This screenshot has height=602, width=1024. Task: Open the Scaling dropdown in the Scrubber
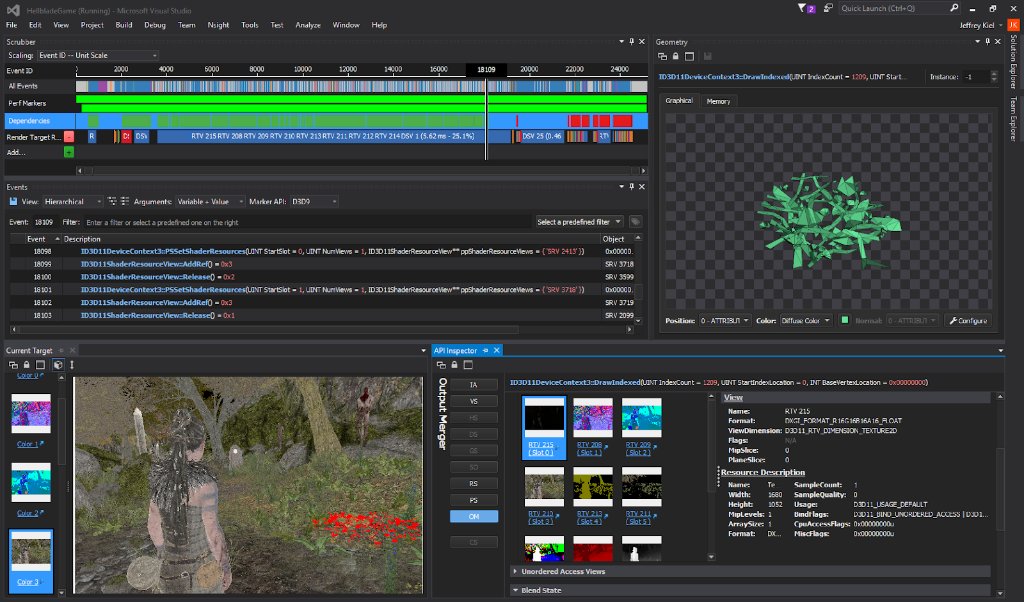click(x=97, y=55)
